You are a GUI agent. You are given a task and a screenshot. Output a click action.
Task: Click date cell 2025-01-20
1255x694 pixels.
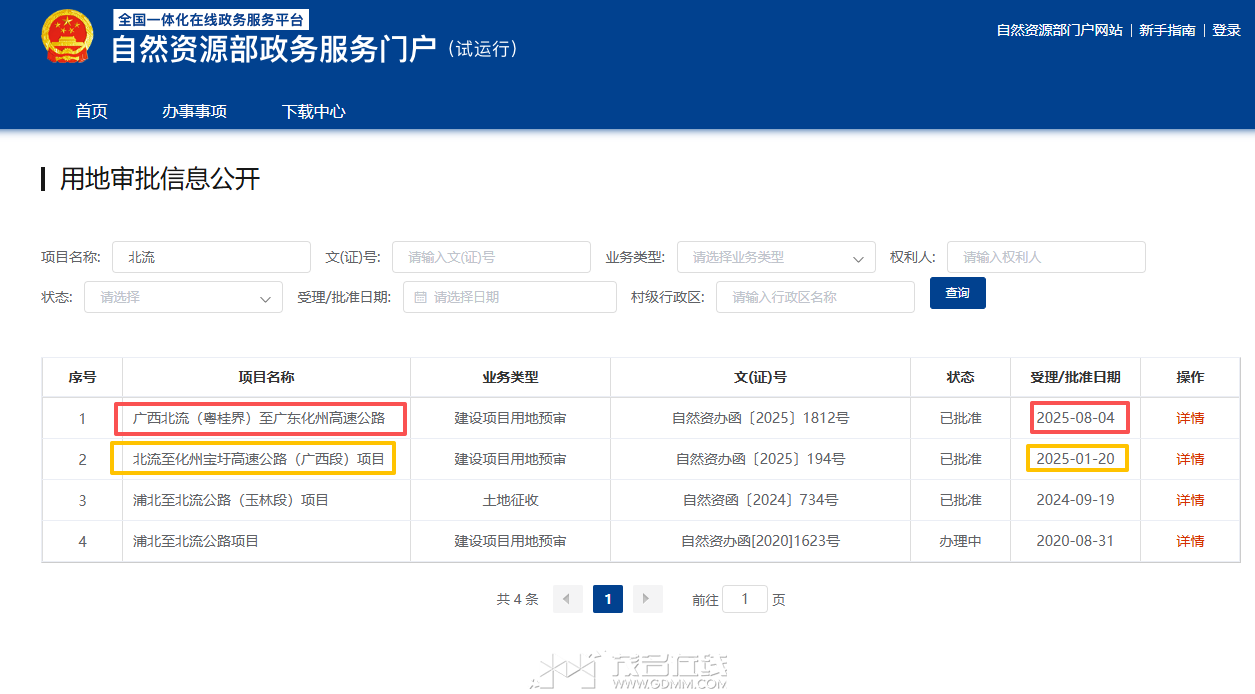point(1075,459)
